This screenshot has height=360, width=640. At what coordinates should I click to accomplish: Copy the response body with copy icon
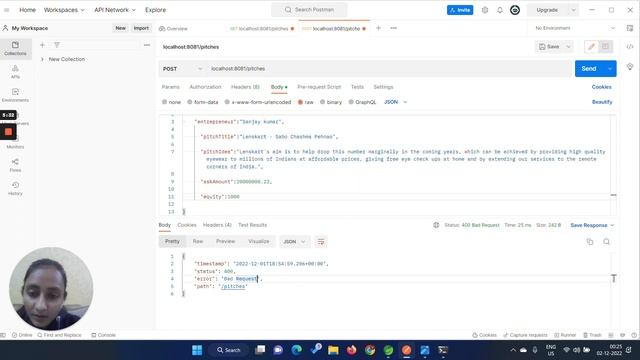[x=590, y=242]
